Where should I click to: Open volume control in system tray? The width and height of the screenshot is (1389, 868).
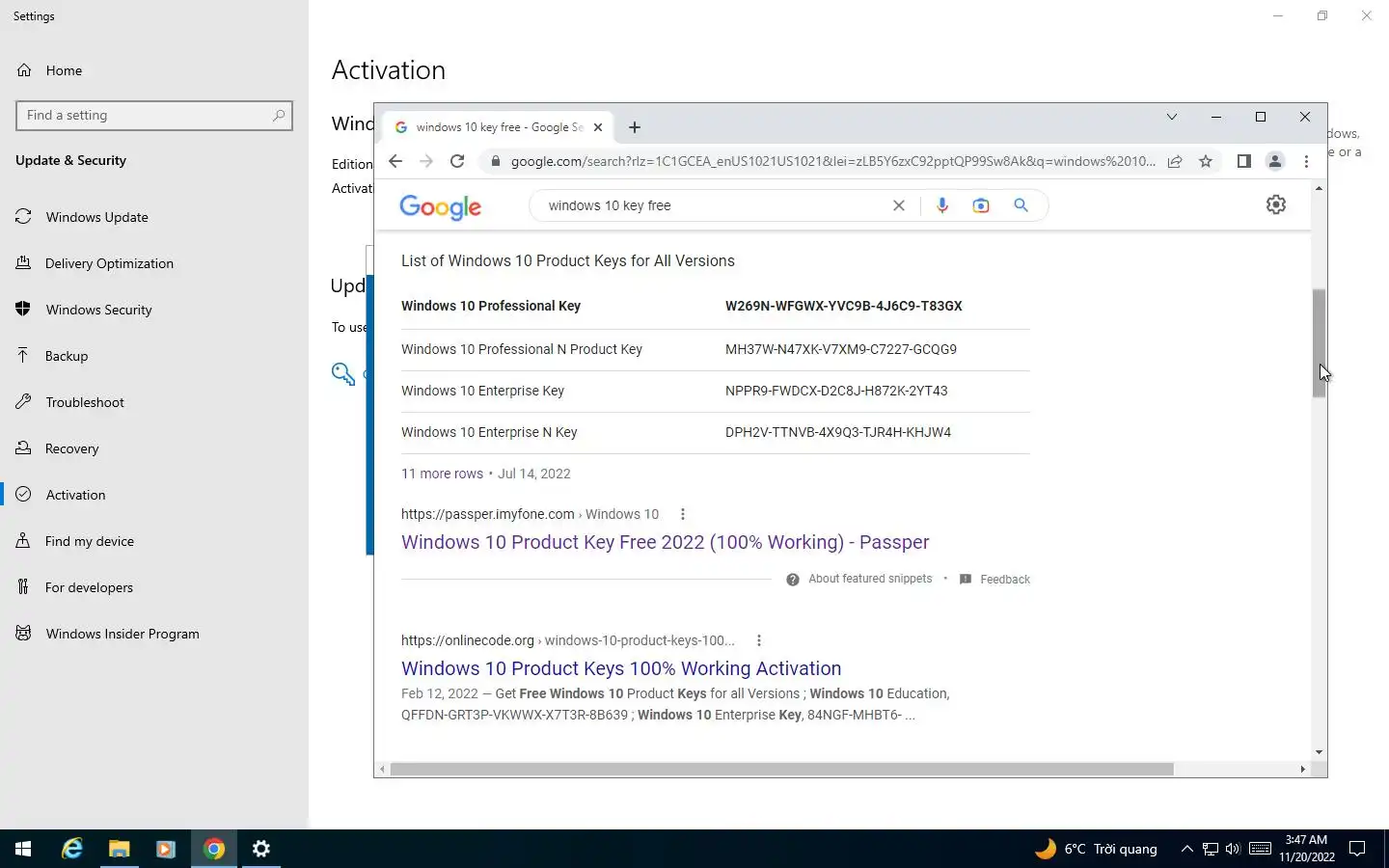tap(1233, 849)
